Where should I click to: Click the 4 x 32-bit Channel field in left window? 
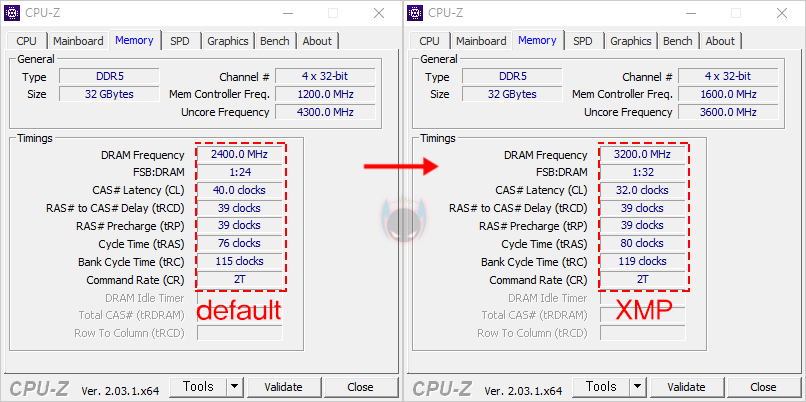(325, 77)
